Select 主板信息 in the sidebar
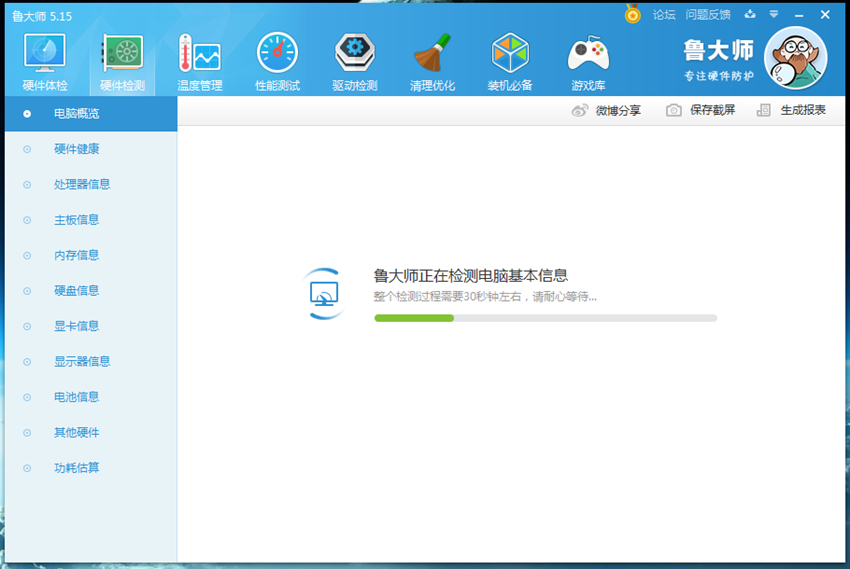This screenshot has height=569, width=850. pyautogui.click(x=91, y=220)
